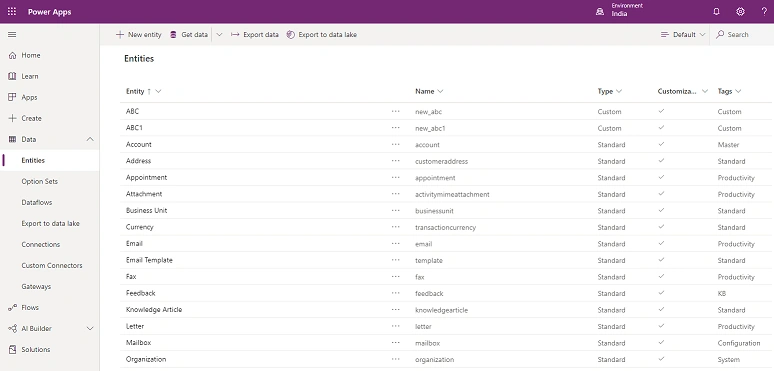Select the activitymimeattachment name cell
The width and height of the screenshot is (774, 371).
point(452,194)
